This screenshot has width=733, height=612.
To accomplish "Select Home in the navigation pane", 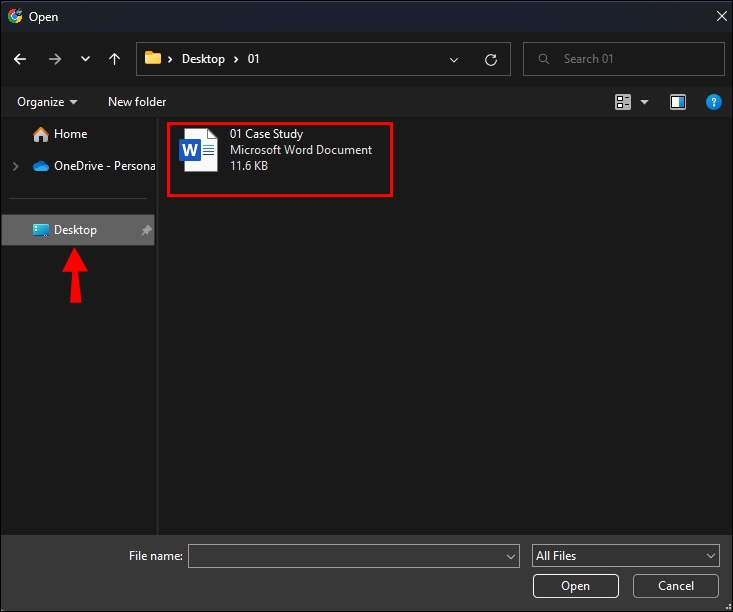I will coord(70,134).
